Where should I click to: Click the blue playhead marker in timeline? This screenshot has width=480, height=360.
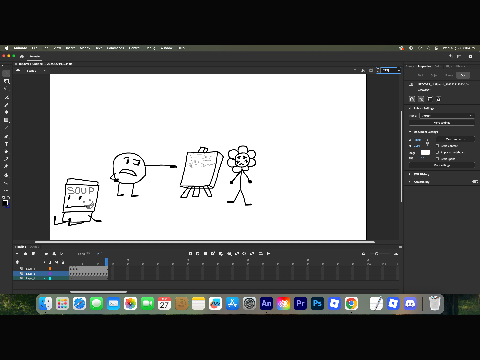tap(107, 262)
